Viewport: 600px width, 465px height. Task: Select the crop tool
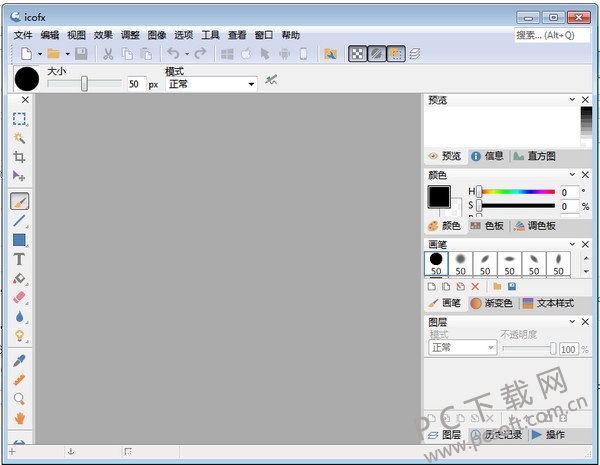(19, 157)
